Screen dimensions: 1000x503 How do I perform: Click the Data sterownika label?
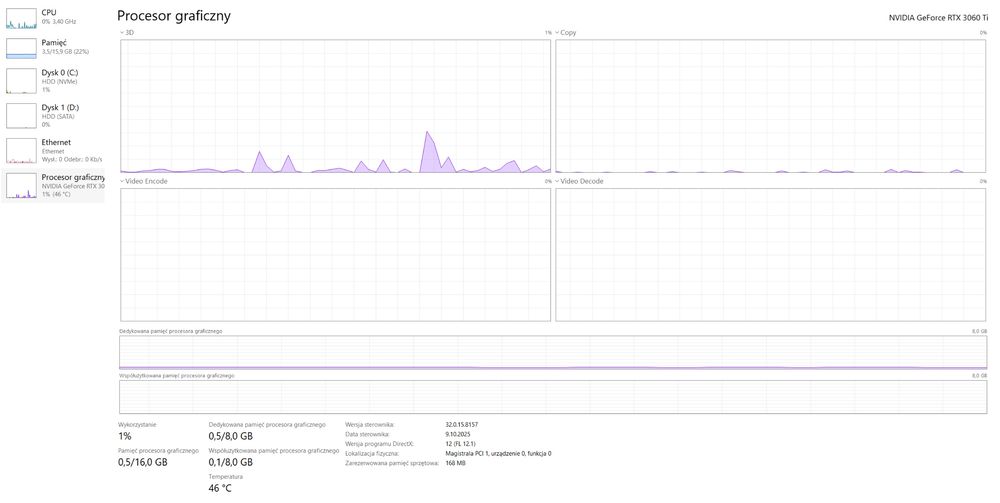367,434
